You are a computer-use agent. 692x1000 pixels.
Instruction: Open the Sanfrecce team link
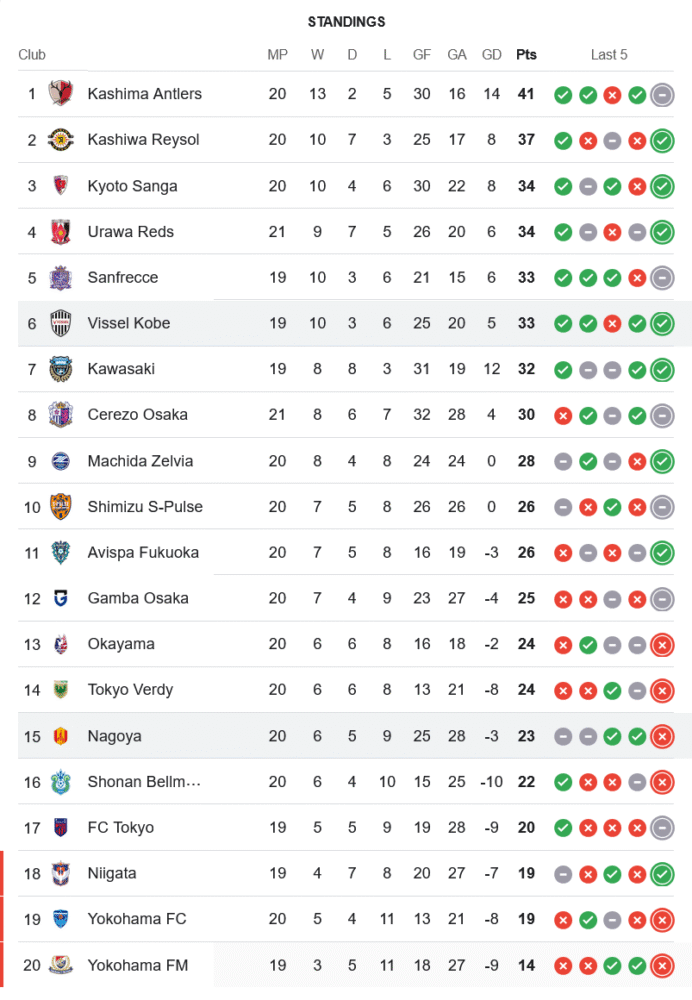coord(123,277)
